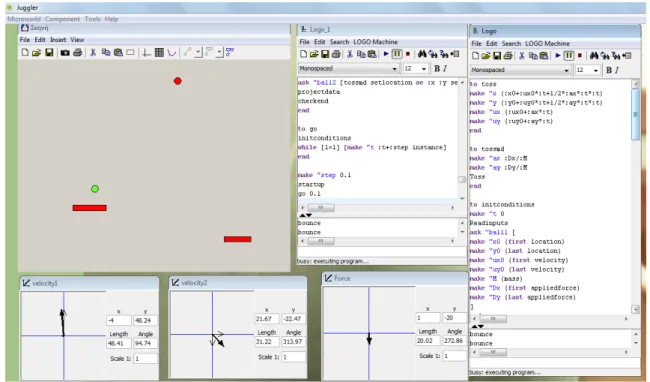Click the splitter arrows above the Logo output pane
Image resolution: width=650 pixels, height=382 pixels.
[478, 326]
